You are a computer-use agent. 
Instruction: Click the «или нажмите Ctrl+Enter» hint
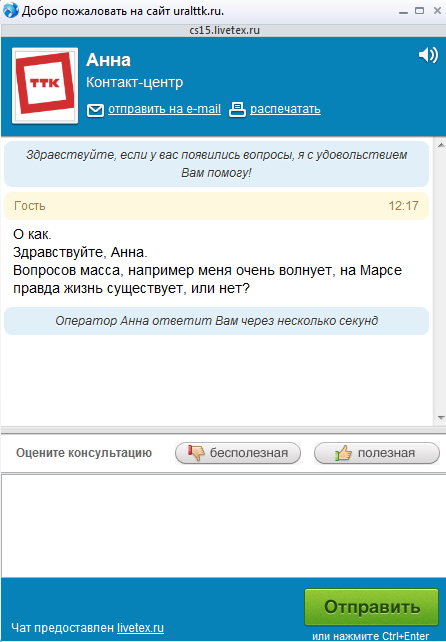click(x=371, y=636)
